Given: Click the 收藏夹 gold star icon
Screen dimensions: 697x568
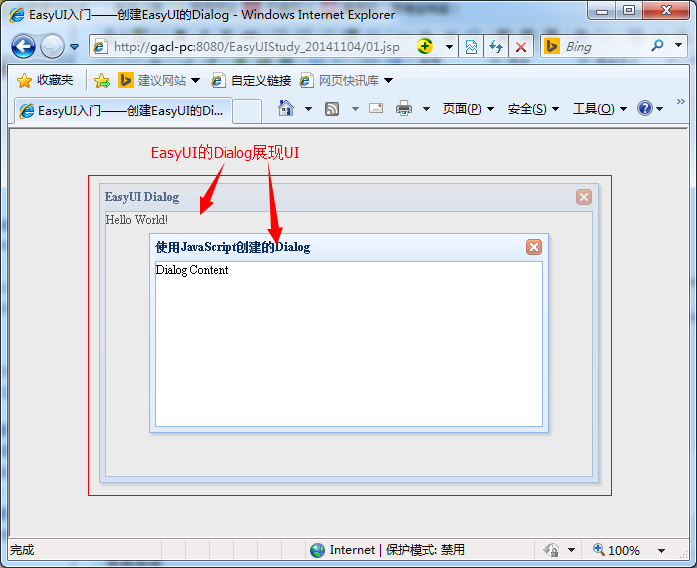Looking at the screenshot, I should pos(24,80).
